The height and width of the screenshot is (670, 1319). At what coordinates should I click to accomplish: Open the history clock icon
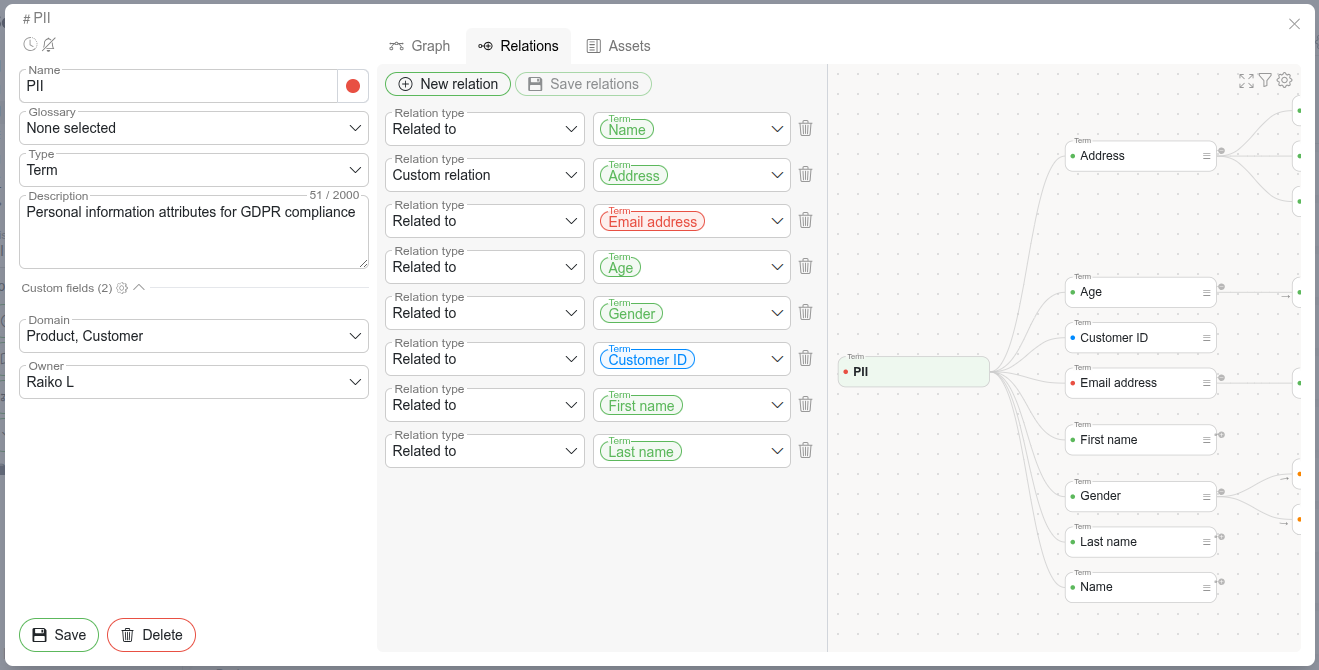click(30, 45)
